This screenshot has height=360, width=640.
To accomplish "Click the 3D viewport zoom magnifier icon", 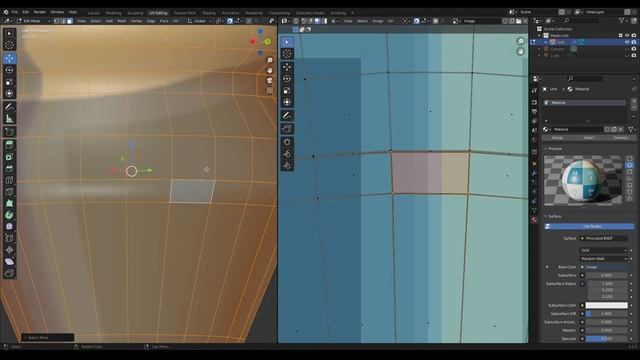I will point(270,60).
